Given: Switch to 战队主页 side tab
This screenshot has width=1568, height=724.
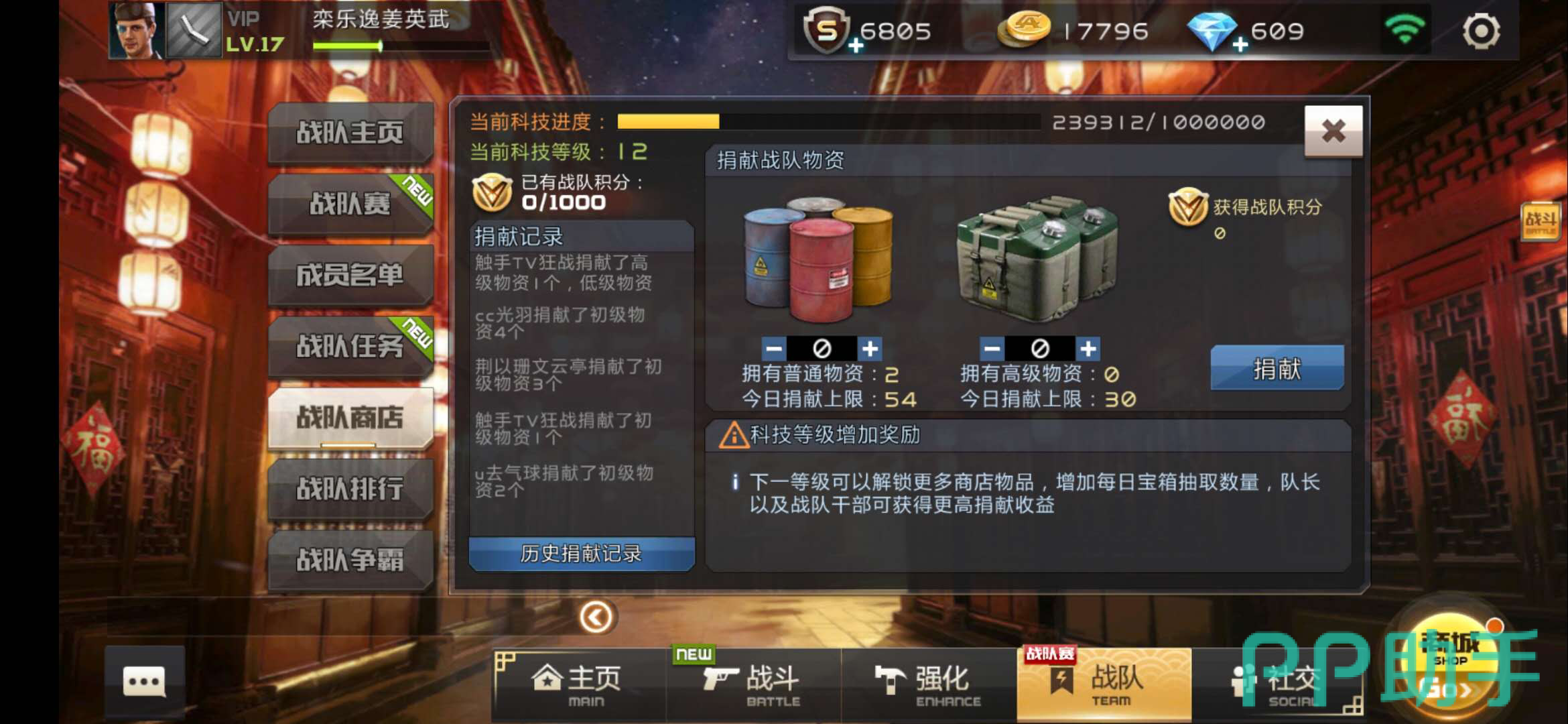Looking at the screenshot, I should point(350,133).
